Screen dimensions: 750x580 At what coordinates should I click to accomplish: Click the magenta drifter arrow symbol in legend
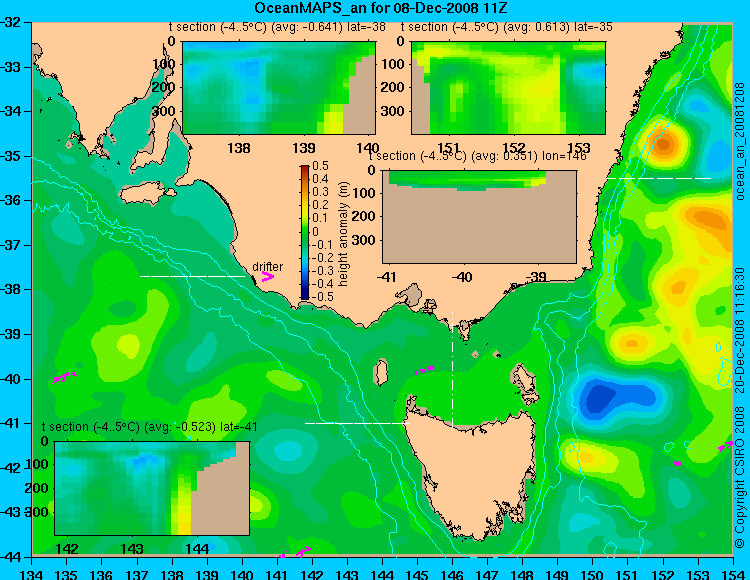pyautogui.click(x=267, y=277)
